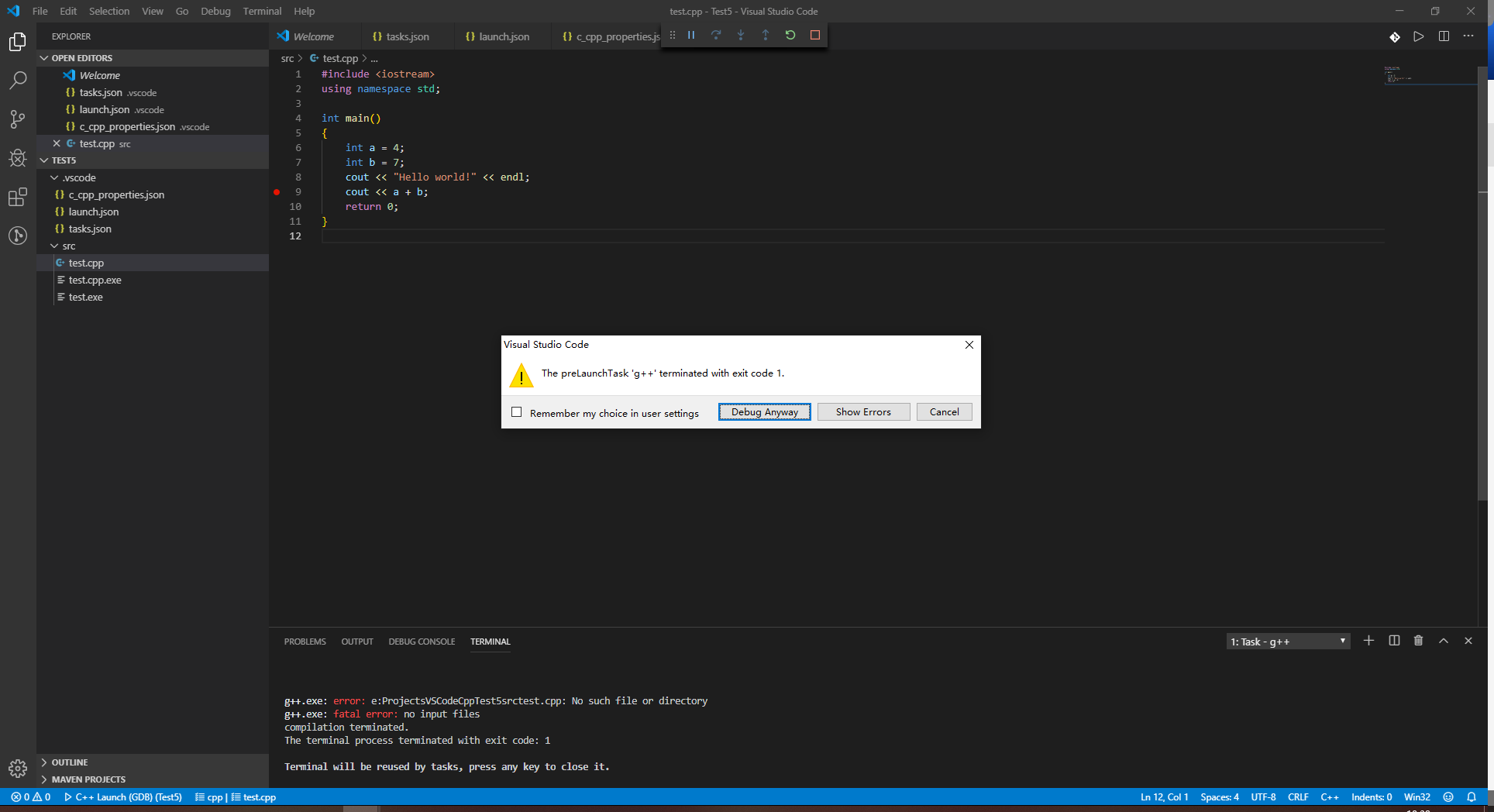Split the editor to the right

[x=1444, y=36]
